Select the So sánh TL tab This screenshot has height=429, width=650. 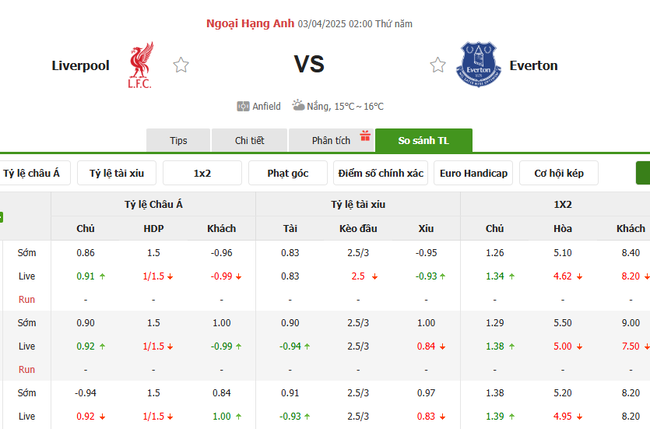coord(423,141)
